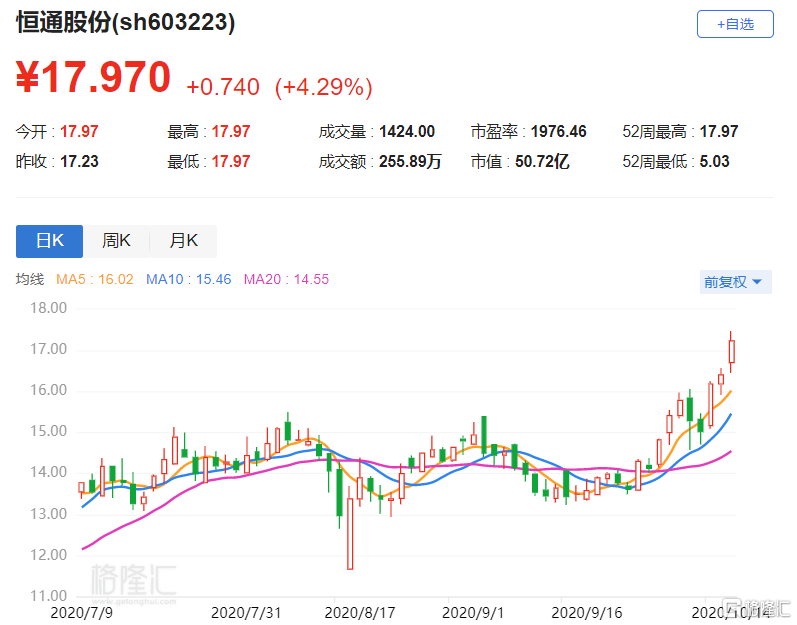Image resolution: width=797 pixels, height=625 pixels.
Task: Click the MA5 : 16.02 indicator label
Action: coord(95,279)
